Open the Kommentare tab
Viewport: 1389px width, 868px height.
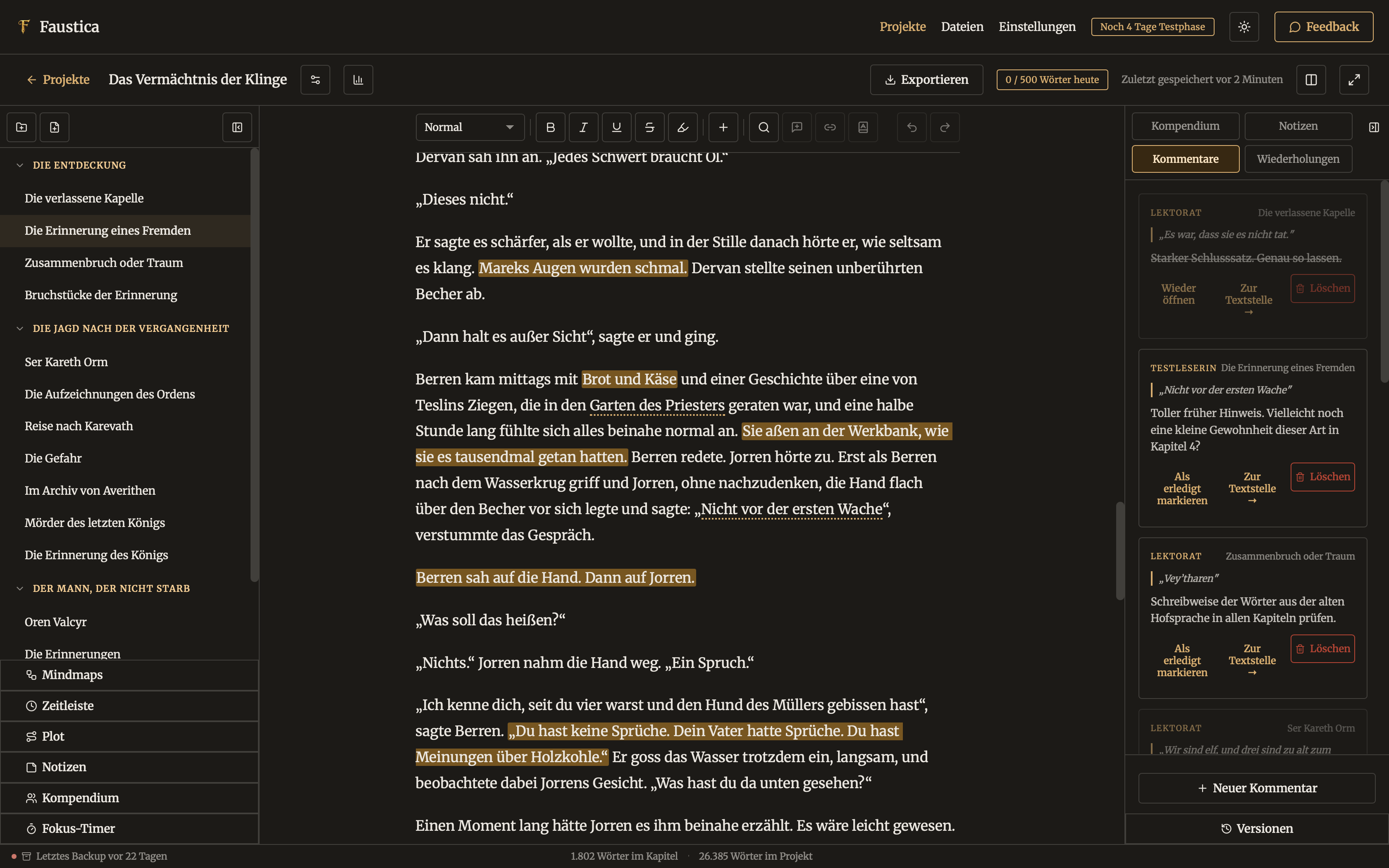(1185, 158)
